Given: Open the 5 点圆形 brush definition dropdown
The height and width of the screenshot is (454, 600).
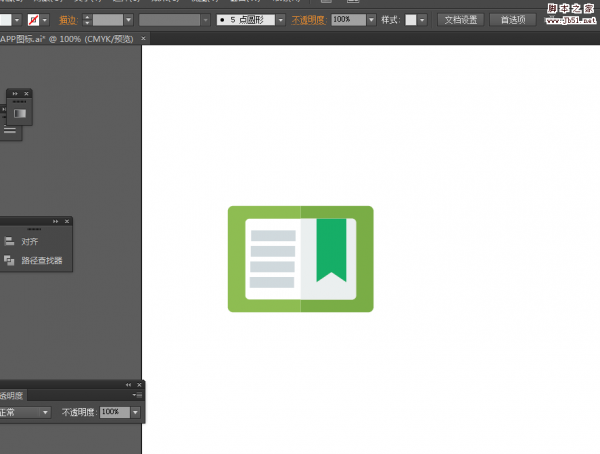Looking at the screenshot, I should [x=280, y=19].
